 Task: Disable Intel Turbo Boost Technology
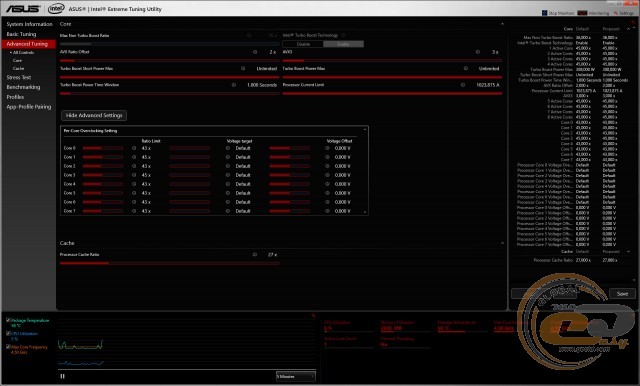[303, 44]
